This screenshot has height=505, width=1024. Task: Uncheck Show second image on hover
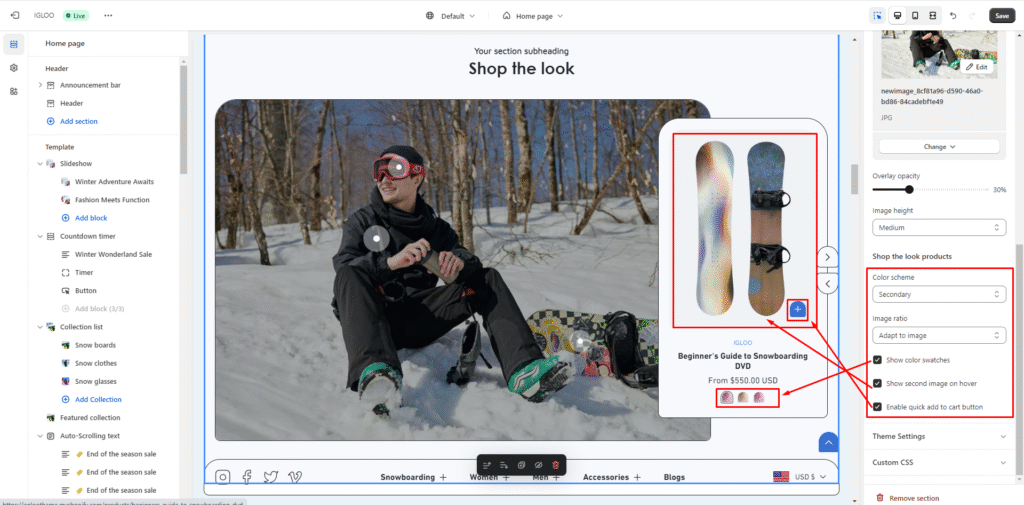click(x=878, y=383)
